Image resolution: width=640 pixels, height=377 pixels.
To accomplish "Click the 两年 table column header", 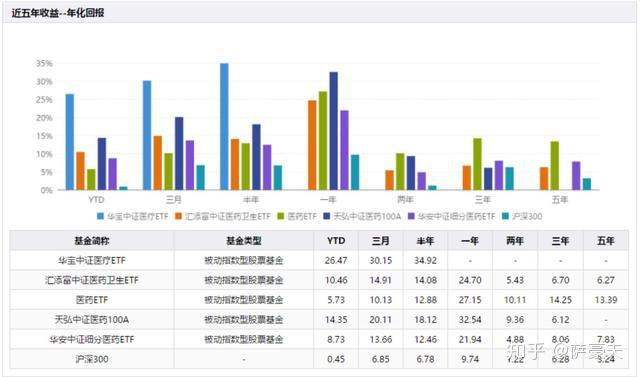I will (515, 241).
